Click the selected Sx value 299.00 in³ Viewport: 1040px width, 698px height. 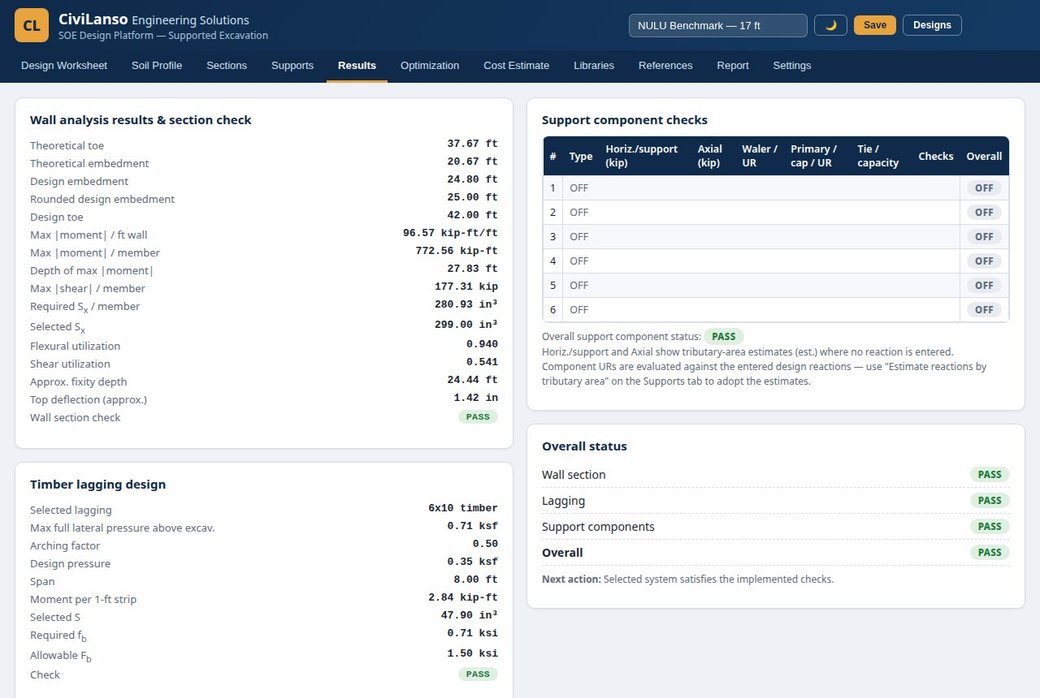click(466, 324)
